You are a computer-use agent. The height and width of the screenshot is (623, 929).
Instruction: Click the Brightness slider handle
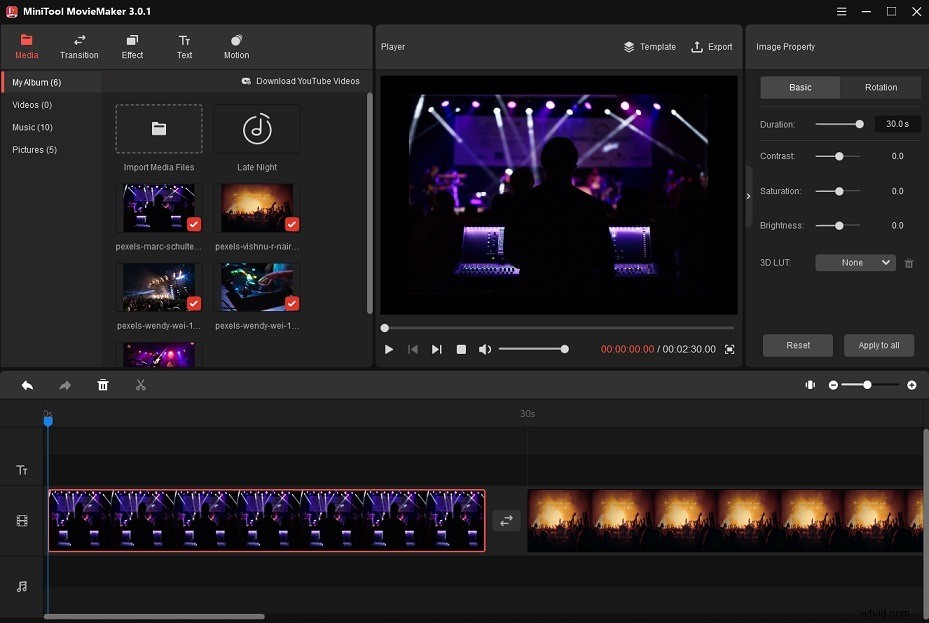click(x=839, y=226)
